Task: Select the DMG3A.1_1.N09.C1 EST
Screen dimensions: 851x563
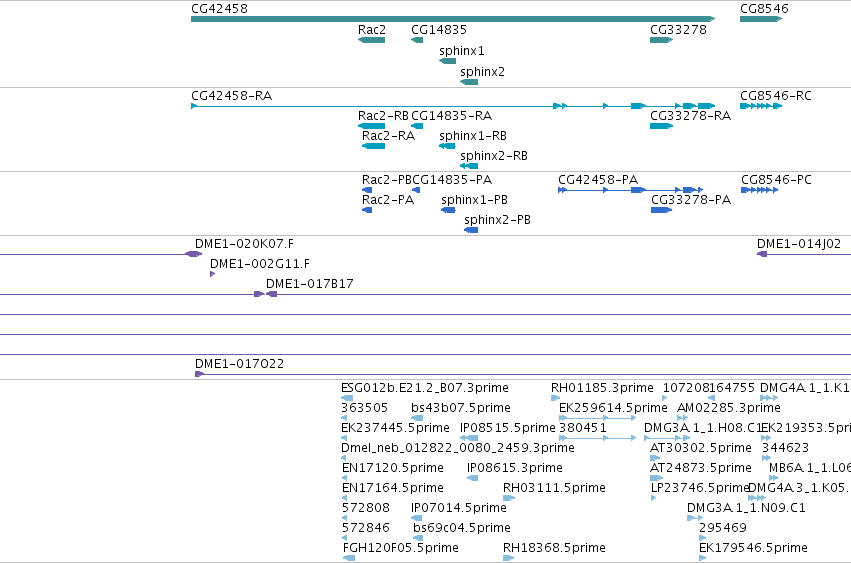Action: point(695,518)
